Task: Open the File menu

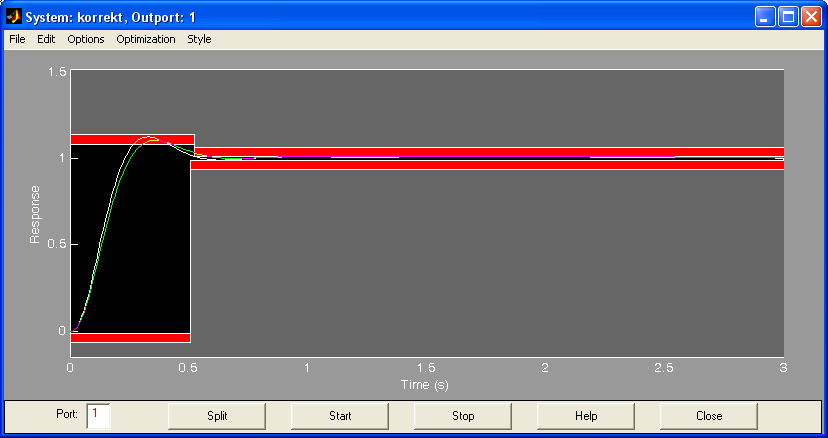Action: (17, 39)
